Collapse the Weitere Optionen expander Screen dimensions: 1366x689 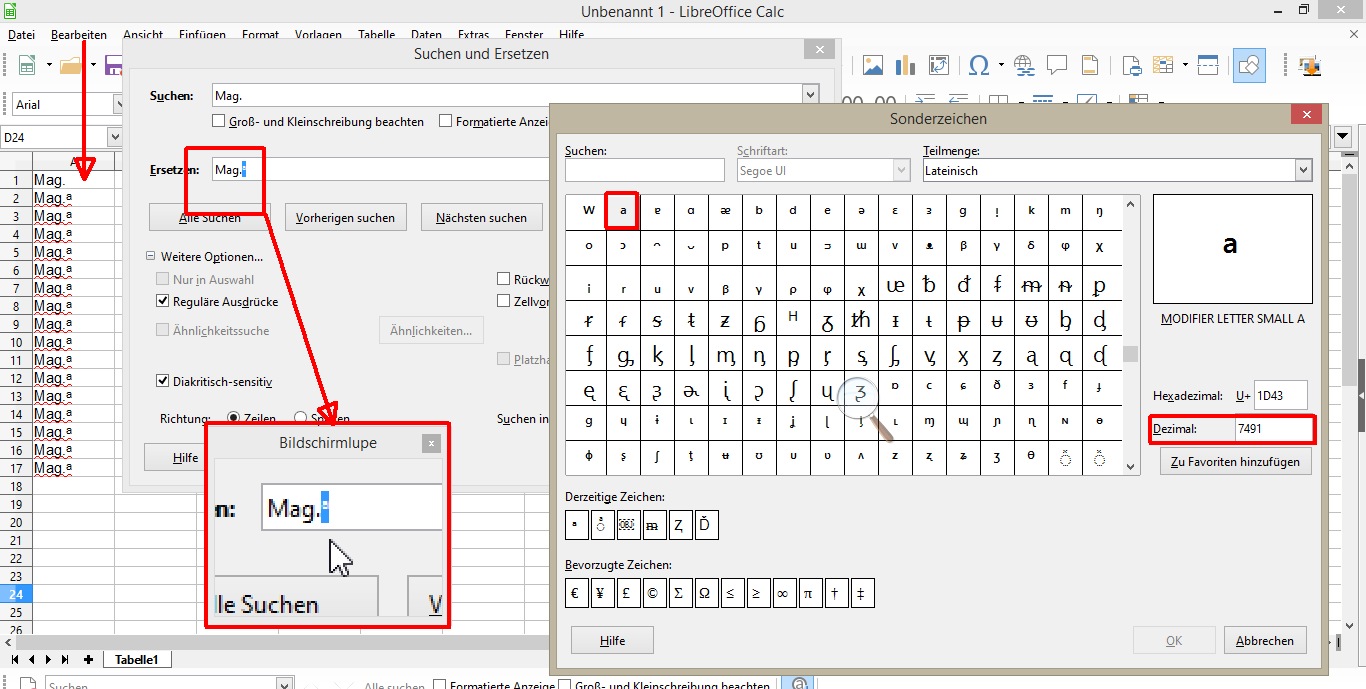pyautogui.click(x=152, y=257)
